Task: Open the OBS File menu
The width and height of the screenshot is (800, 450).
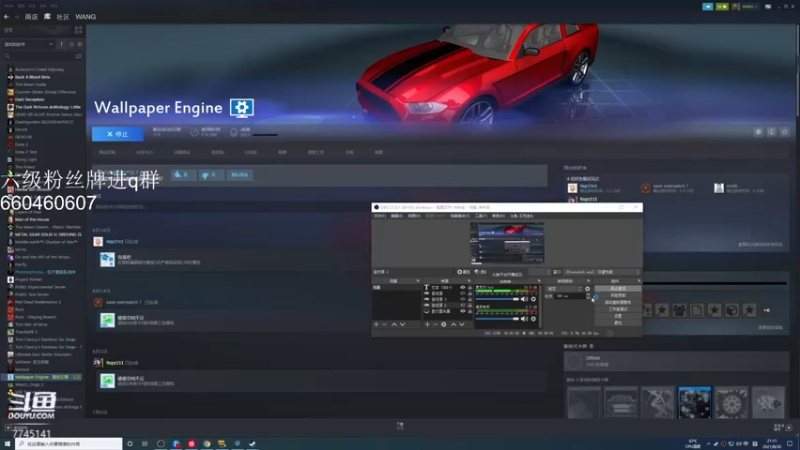Action: click(380, 216)
